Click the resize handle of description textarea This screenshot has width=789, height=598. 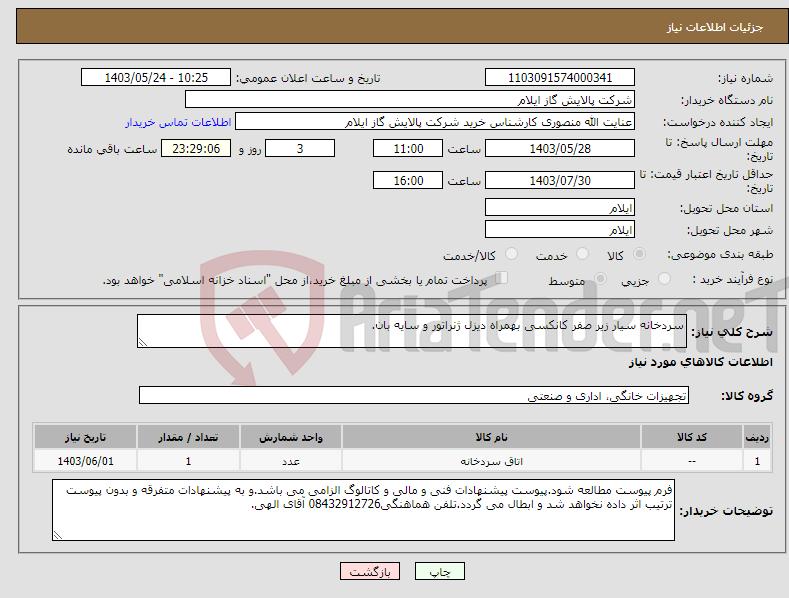pos(143,342)
